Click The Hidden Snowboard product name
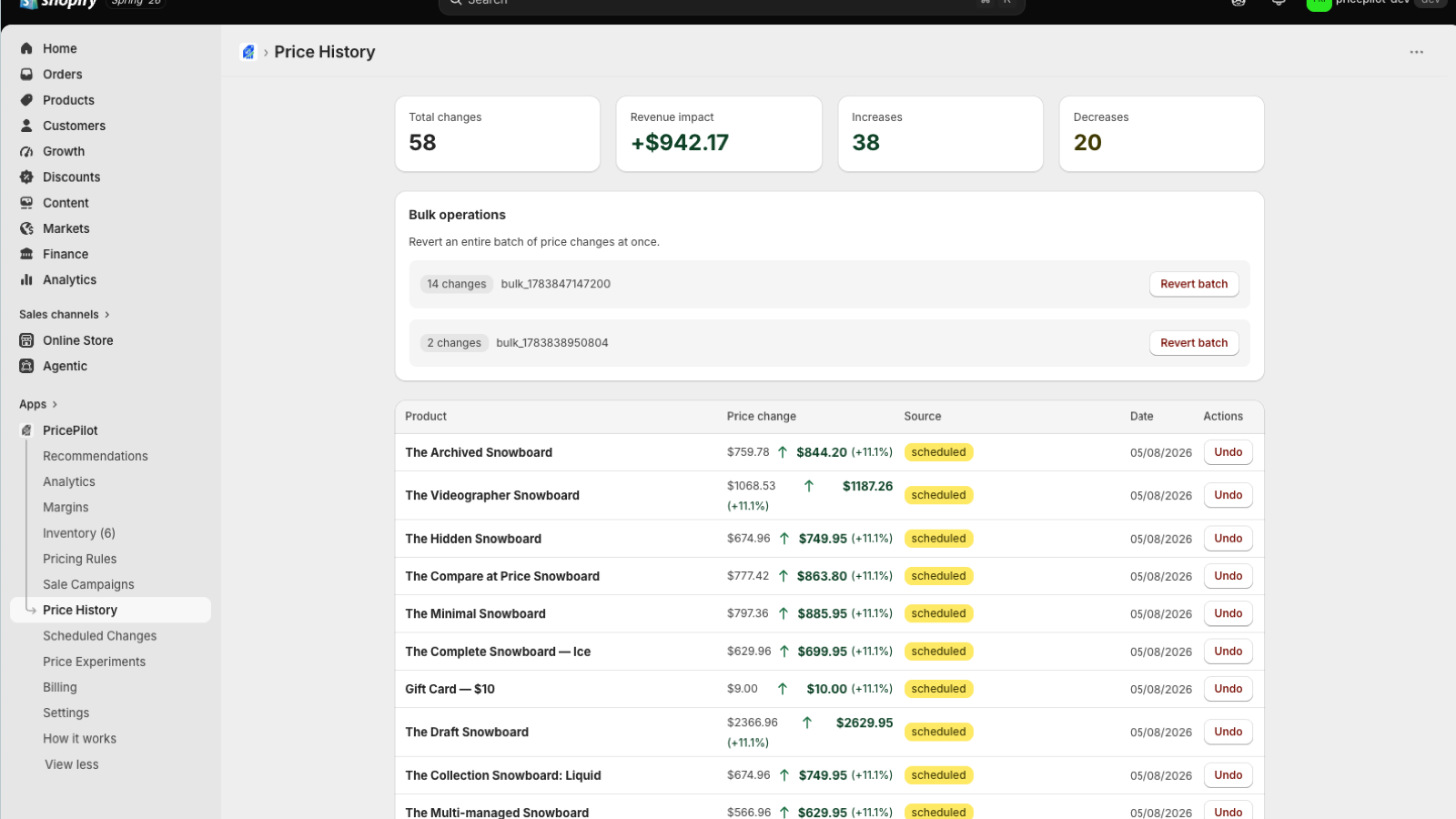Viewport: 1456px width, 819px height. (x=473, y=539)
